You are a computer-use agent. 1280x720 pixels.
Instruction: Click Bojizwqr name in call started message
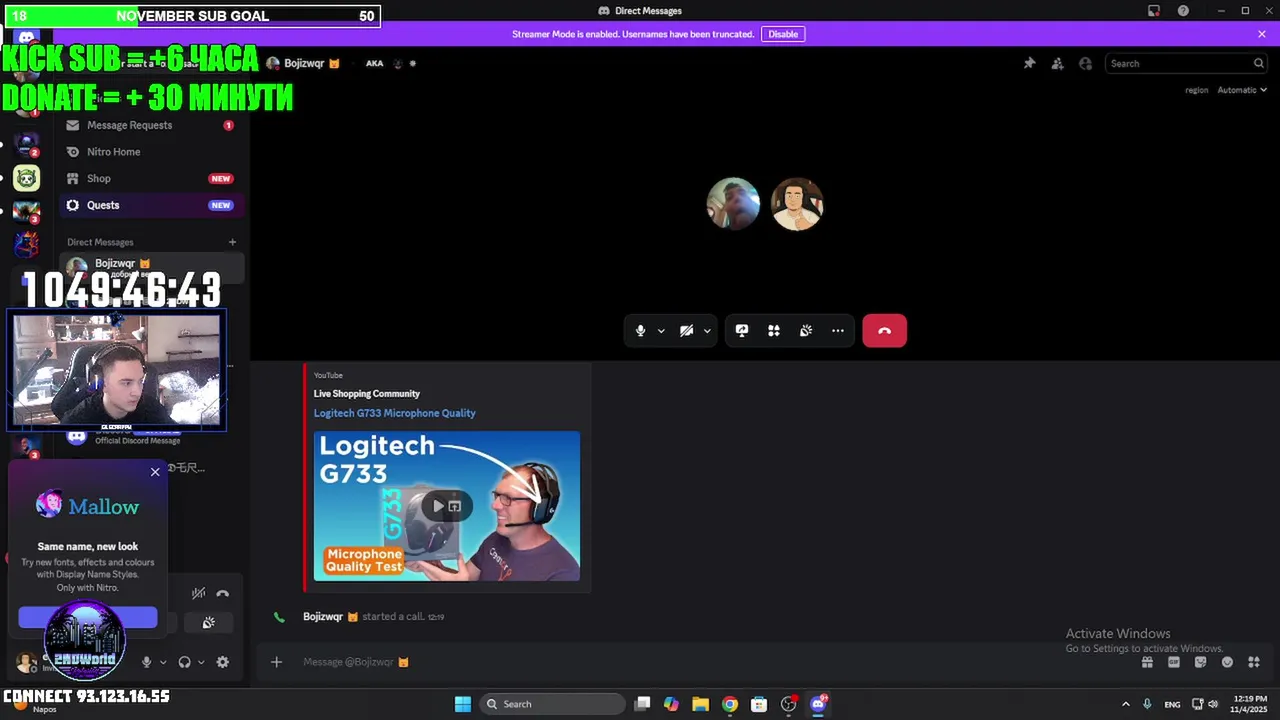(323, 617)
